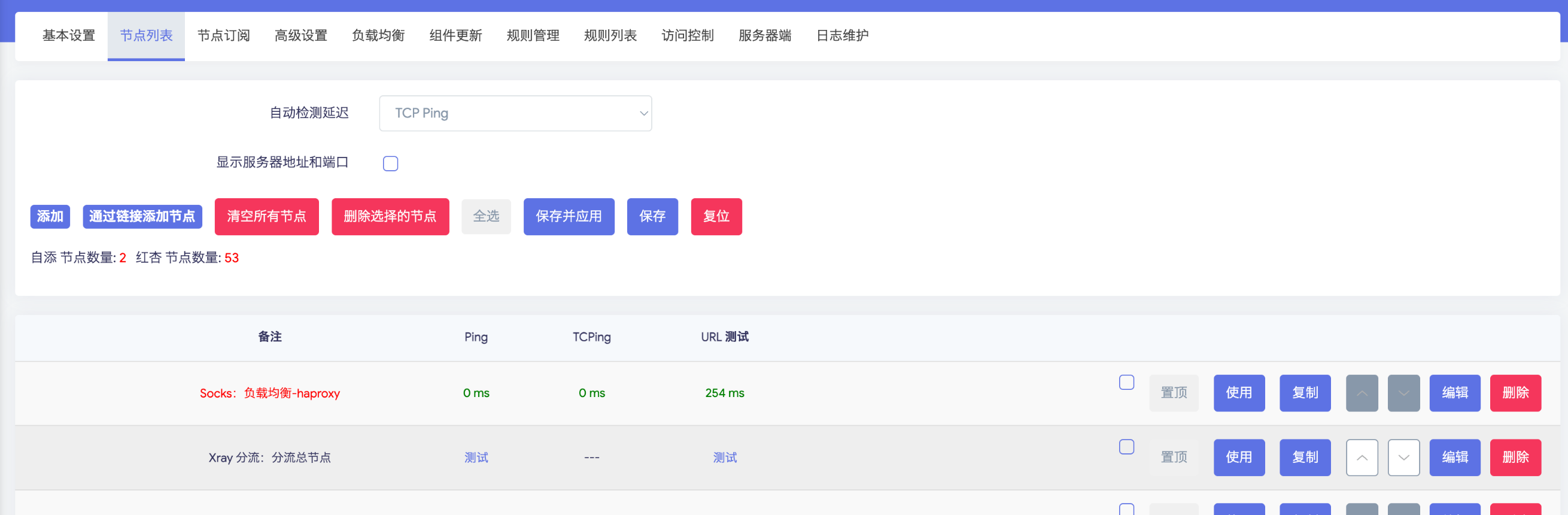Run URL 测试 for Xray 分流 node
This screenshot has height=515, width=1568.
724,457
